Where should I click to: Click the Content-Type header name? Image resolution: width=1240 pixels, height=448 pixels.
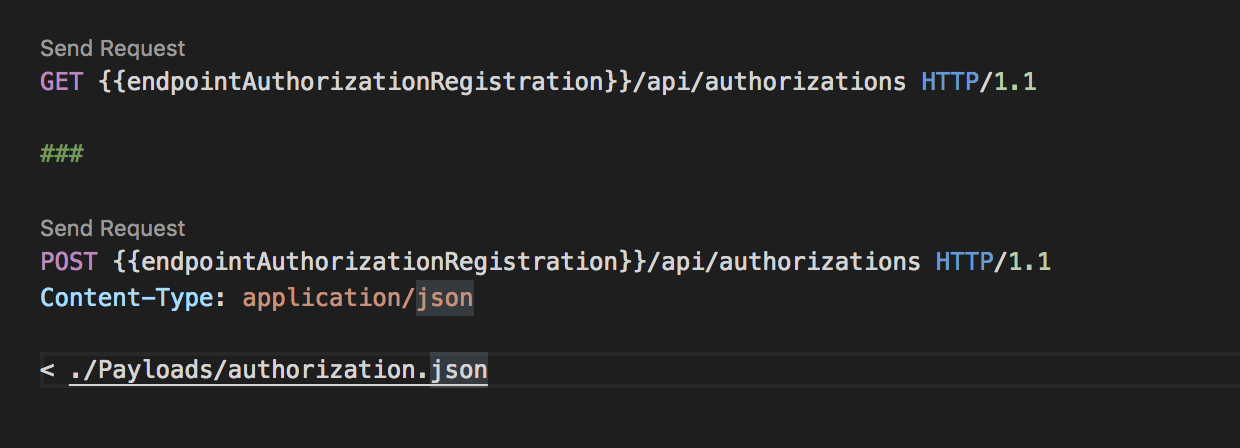pyautogui.click(x=126, y=298)
